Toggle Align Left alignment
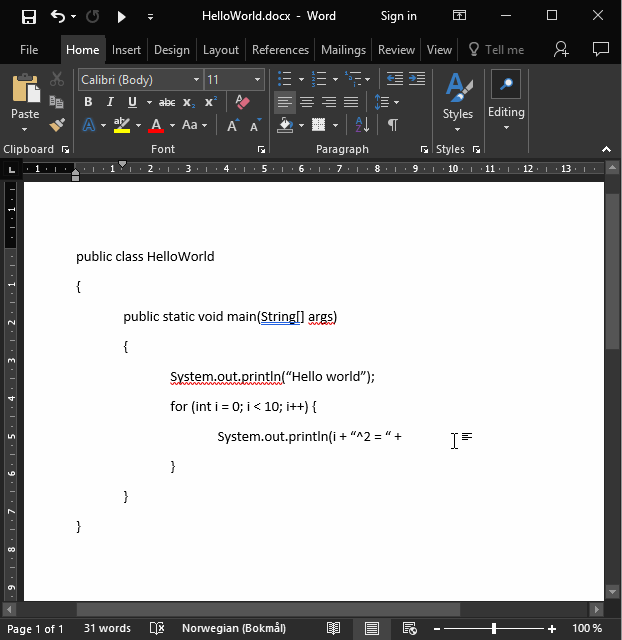 (284, 102)
